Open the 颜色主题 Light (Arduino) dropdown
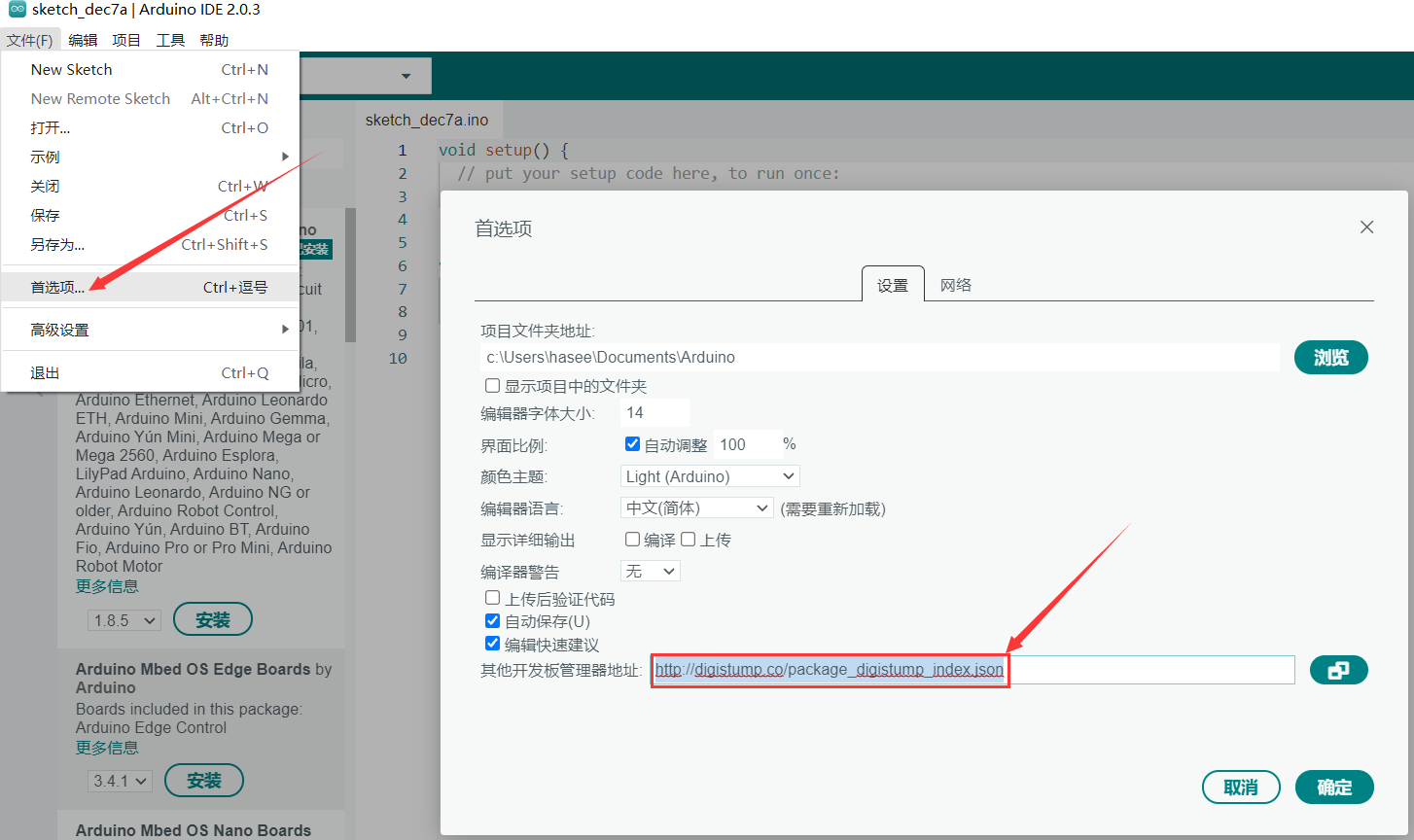This screenshot has height=840, width=1414. pyautogui.click(x=710, y=476)
